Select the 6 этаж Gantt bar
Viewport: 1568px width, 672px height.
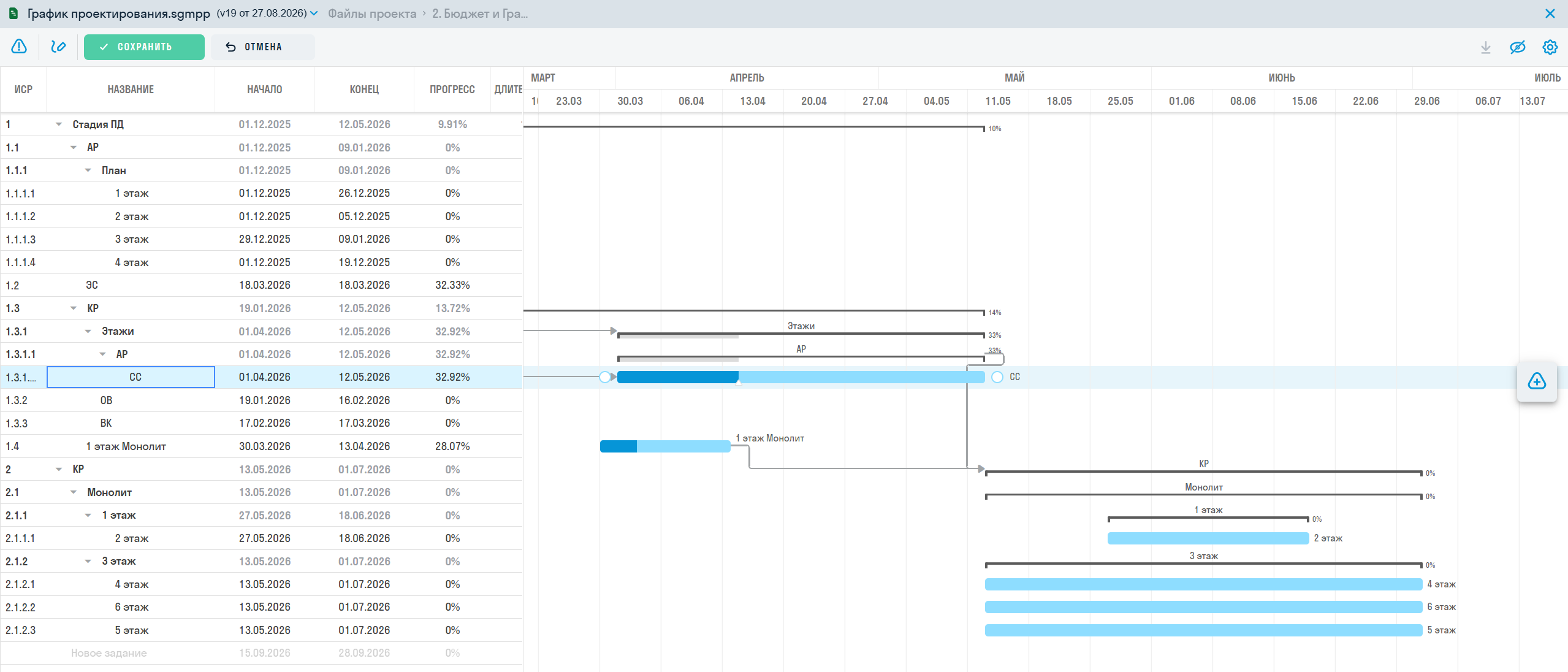click(x=1203, y=607)
